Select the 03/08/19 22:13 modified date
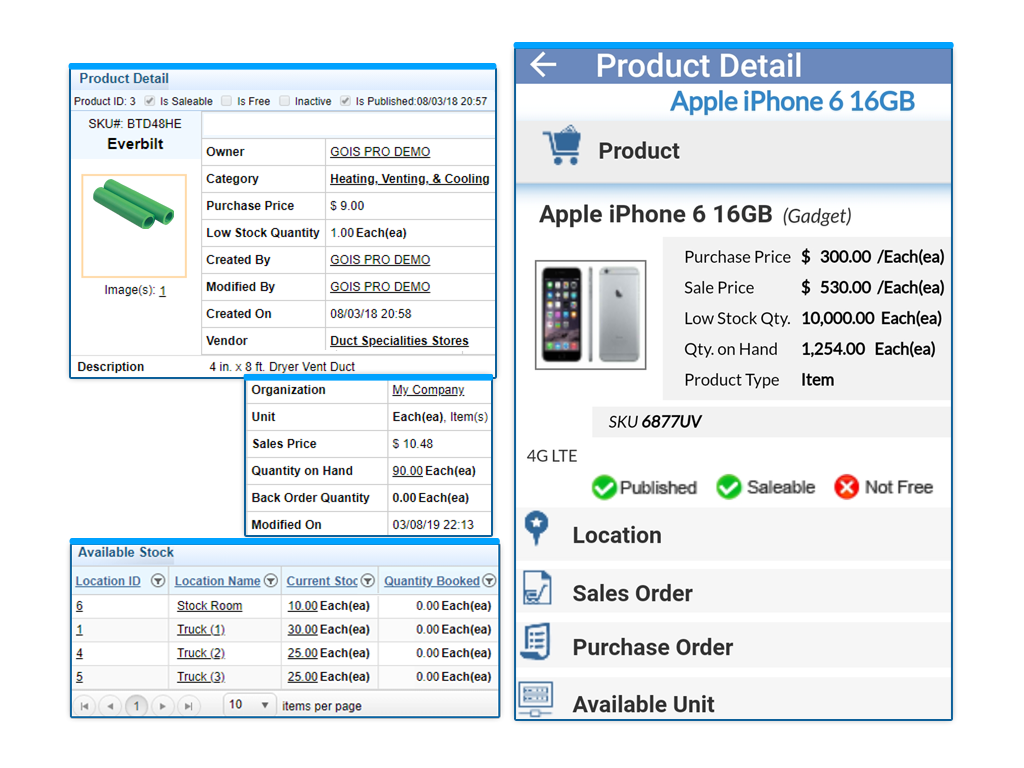The image size is (1024, 768). point(433,524)
